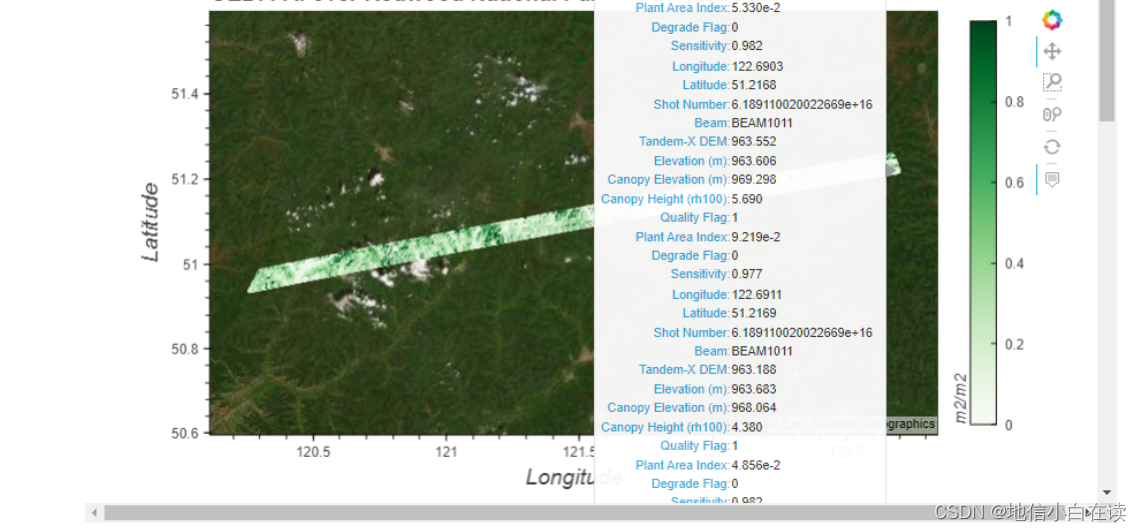Image resolution: width=1142 pixels, height=531 pixels.
Task: Click the Longitude value 122.6911
Action: click(757, 294)
